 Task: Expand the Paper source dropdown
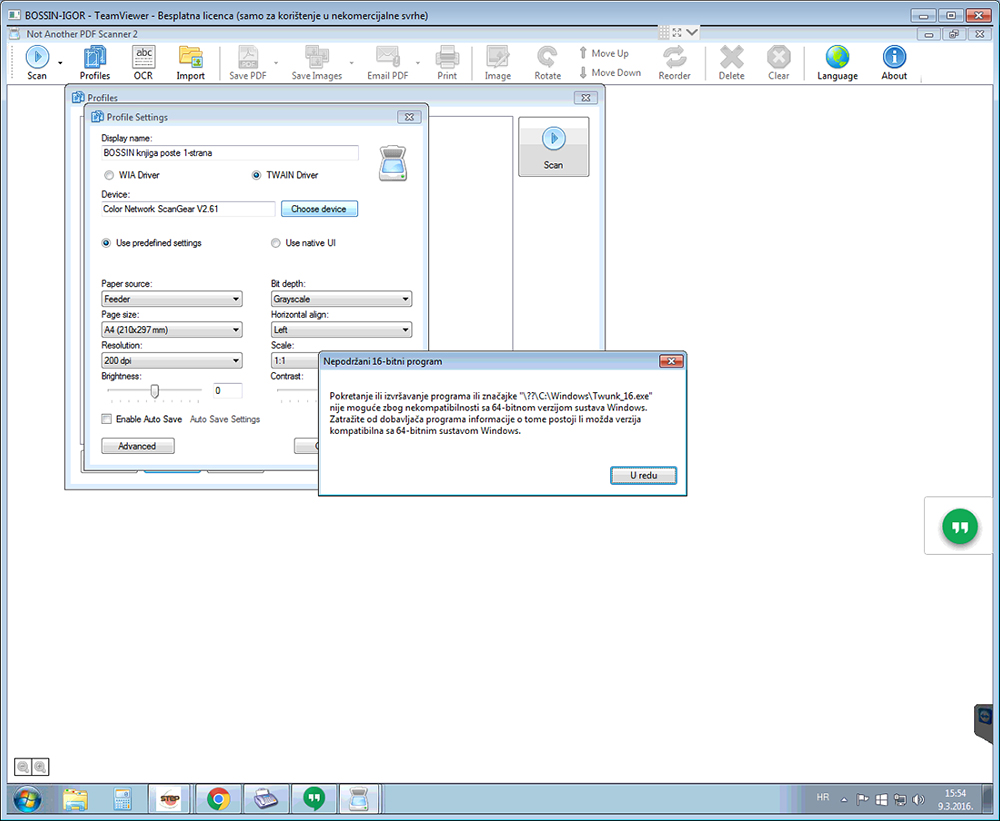click(172, 299)
